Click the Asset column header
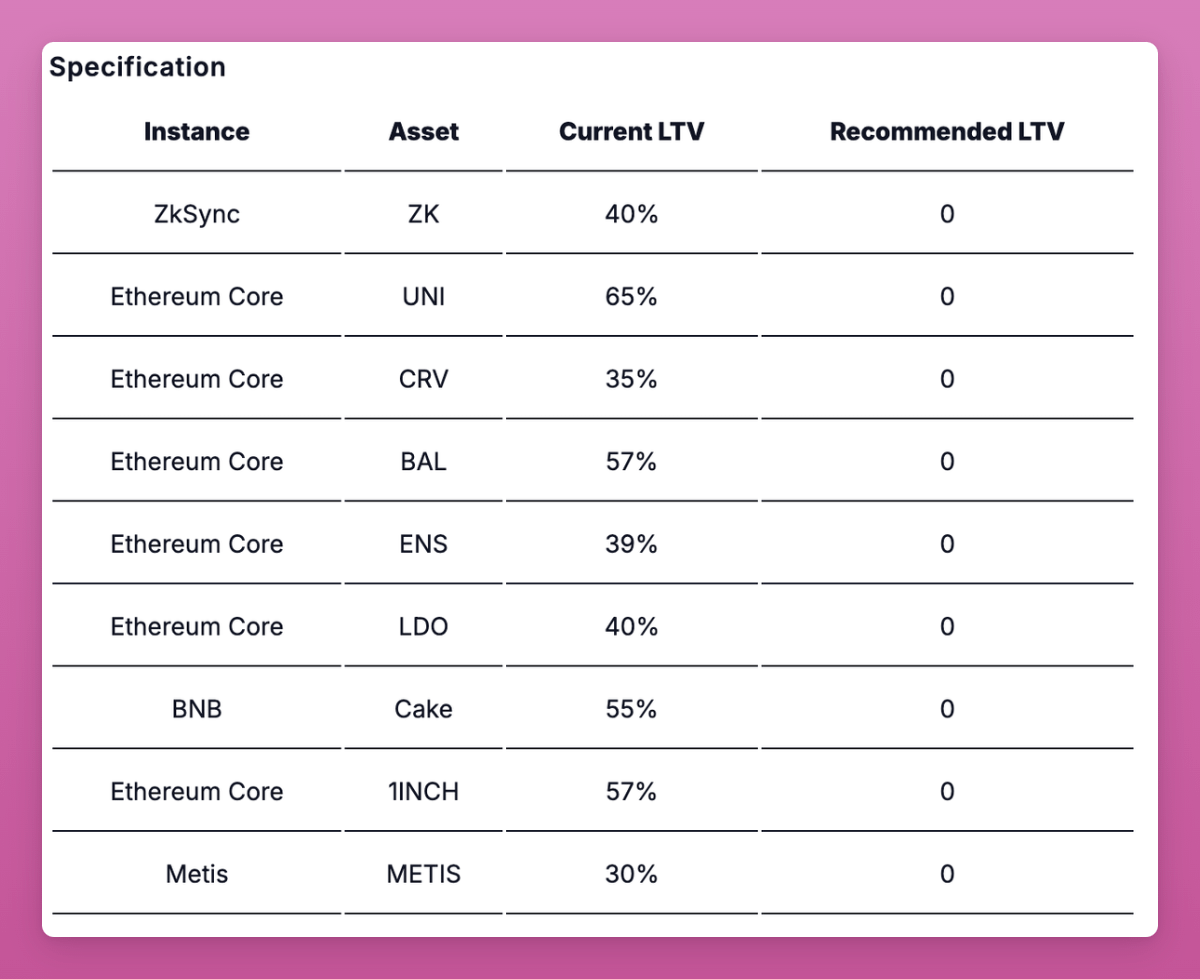Screen dimensions: 1200x979 click(424, 132)
